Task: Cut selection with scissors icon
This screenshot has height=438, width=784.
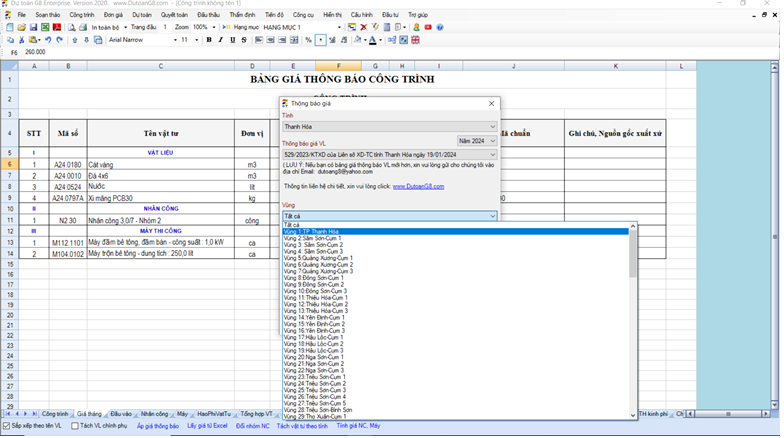Action: click(22, 40)
